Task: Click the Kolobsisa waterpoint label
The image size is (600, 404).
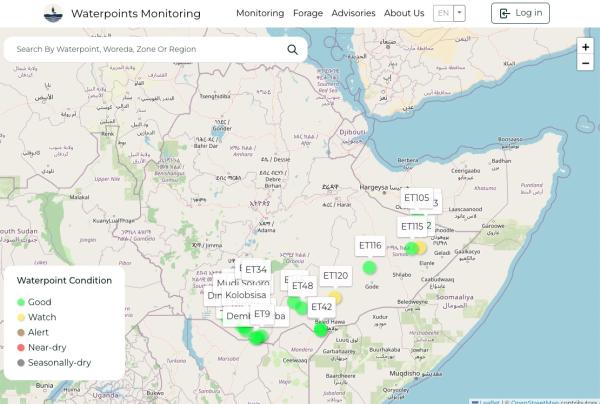Action: click(x=245, y=295)
